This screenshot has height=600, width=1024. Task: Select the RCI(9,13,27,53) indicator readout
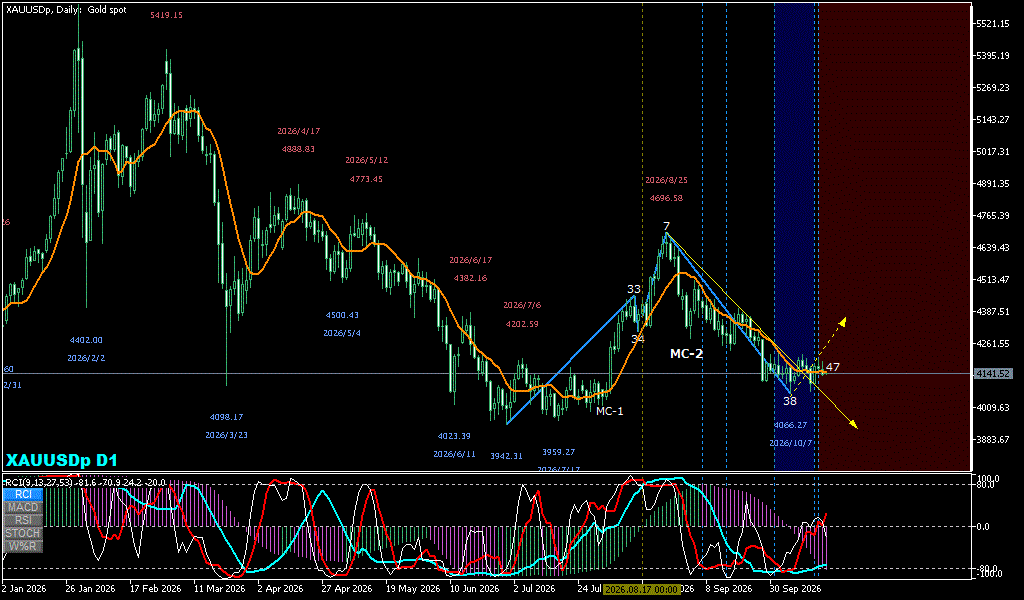pyautogui.click(x=85, y=482)
